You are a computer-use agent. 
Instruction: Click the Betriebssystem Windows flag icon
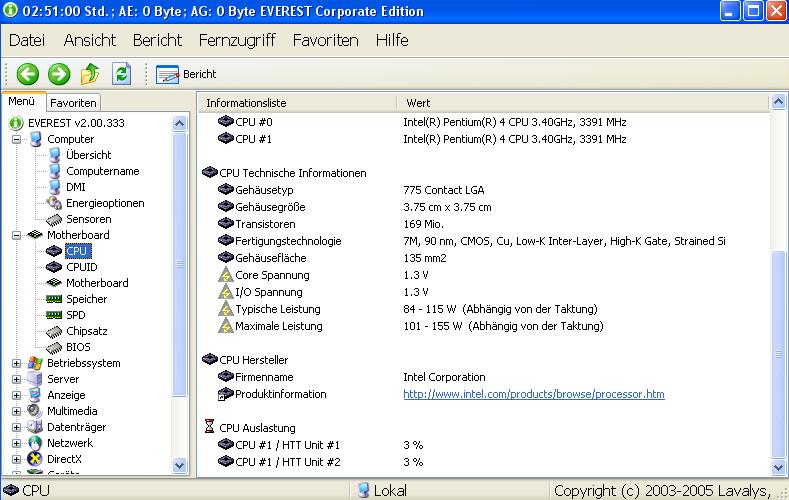tap(35, 363)
